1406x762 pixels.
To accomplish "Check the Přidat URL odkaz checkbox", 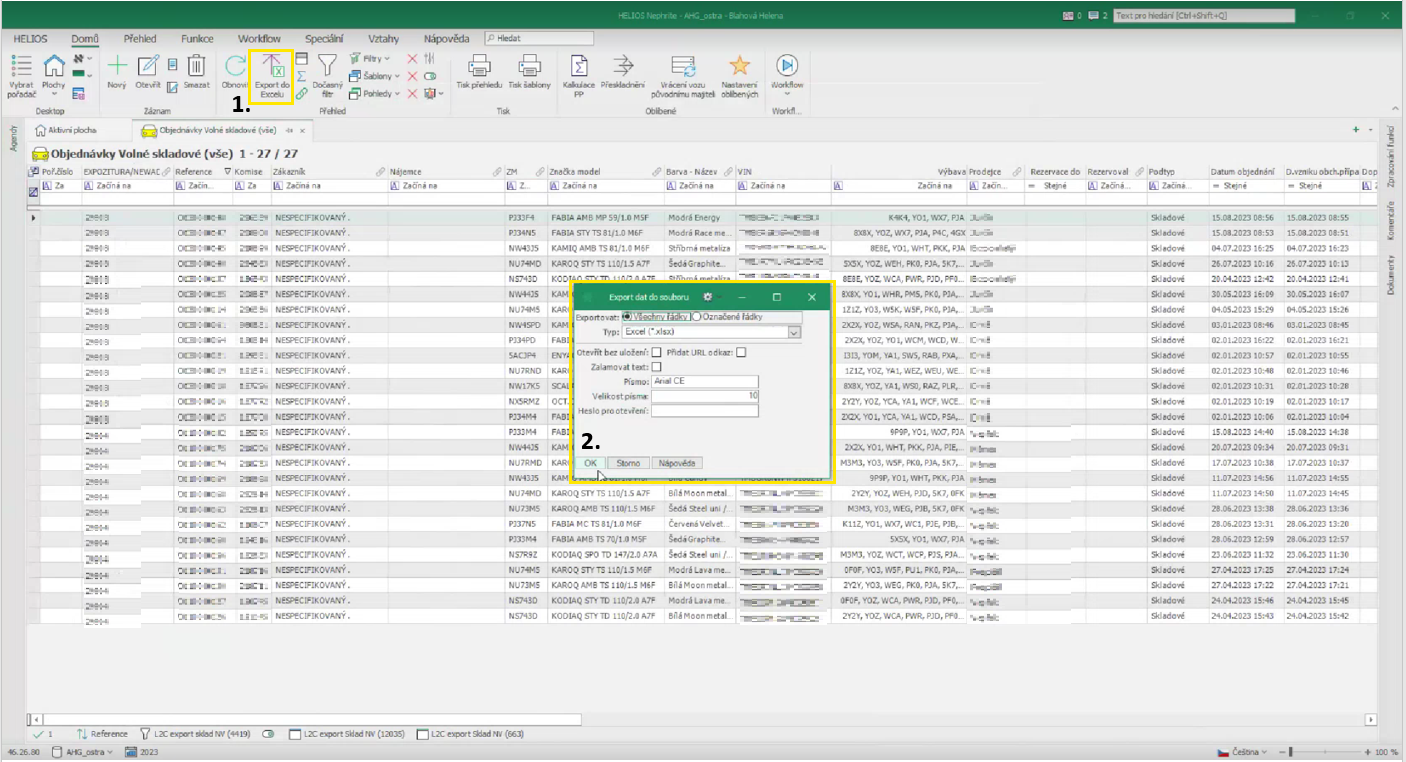I will click(741, 352).
